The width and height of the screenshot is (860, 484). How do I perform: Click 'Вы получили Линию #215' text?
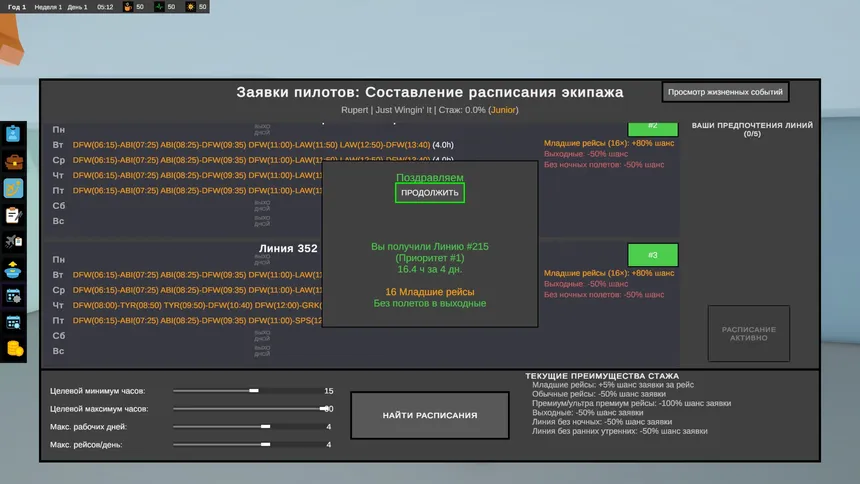coord(429,246)
